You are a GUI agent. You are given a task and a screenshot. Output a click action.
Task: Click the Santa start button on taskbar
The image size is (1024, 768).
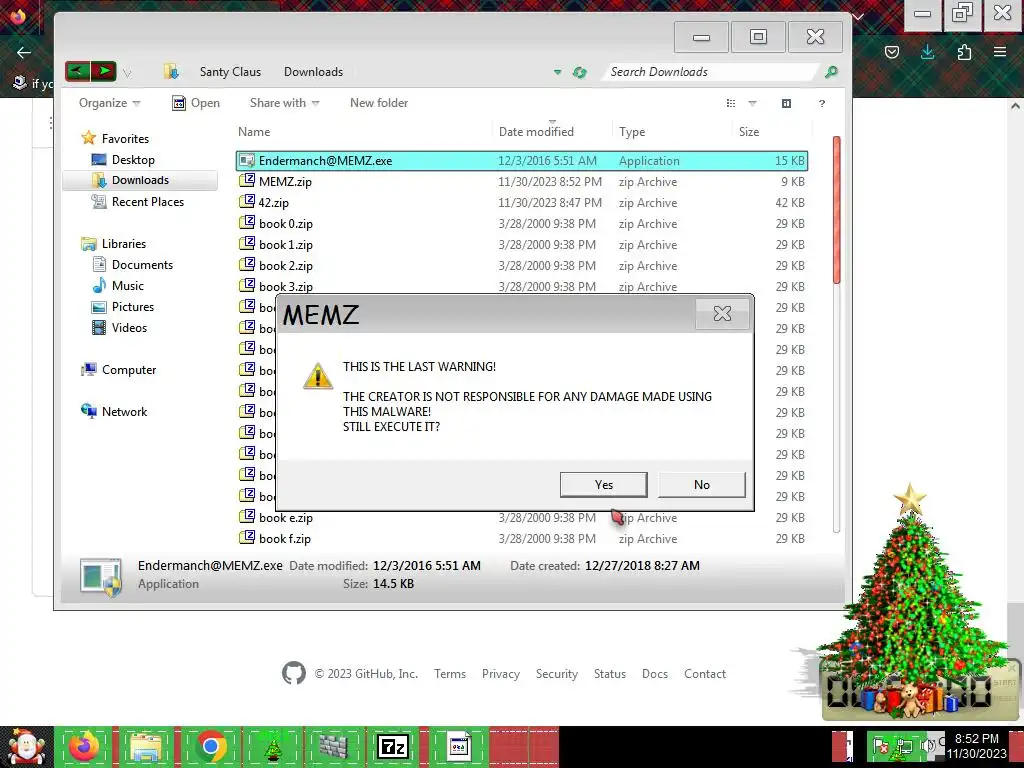[x=25, y=747]
